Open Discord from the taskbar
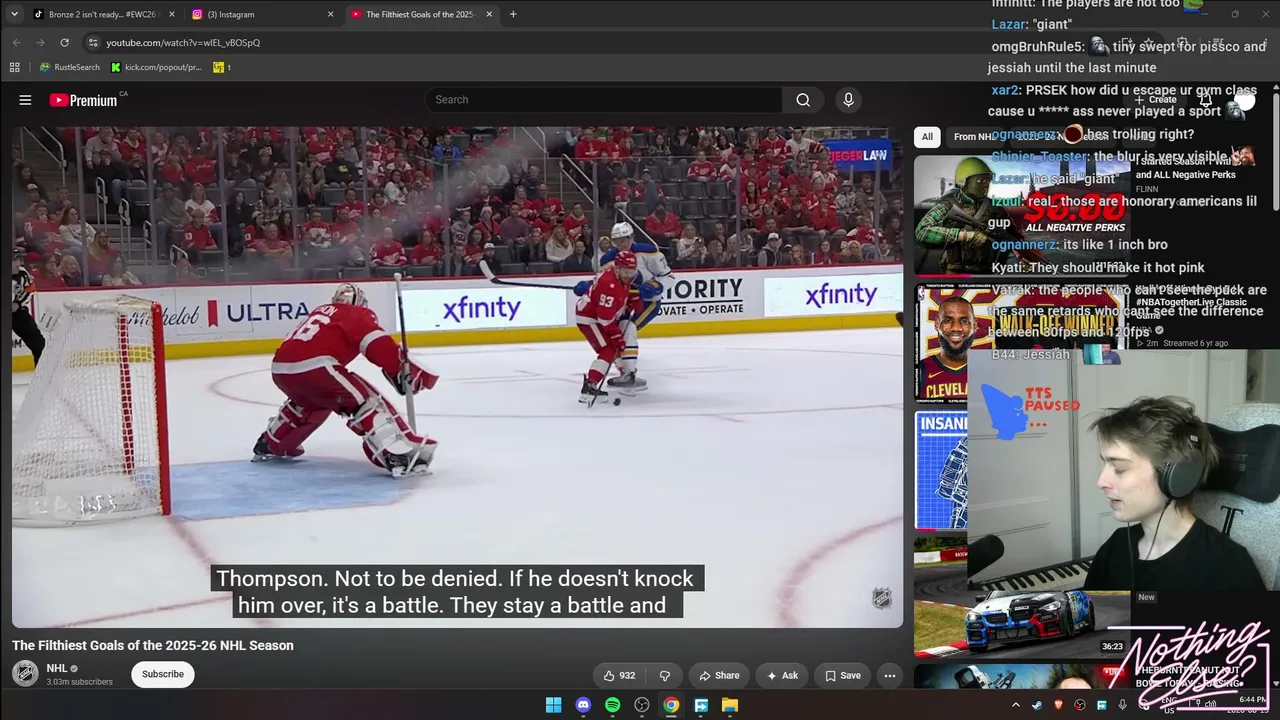This screenshot has height=720, width=1280. [583, 705]
